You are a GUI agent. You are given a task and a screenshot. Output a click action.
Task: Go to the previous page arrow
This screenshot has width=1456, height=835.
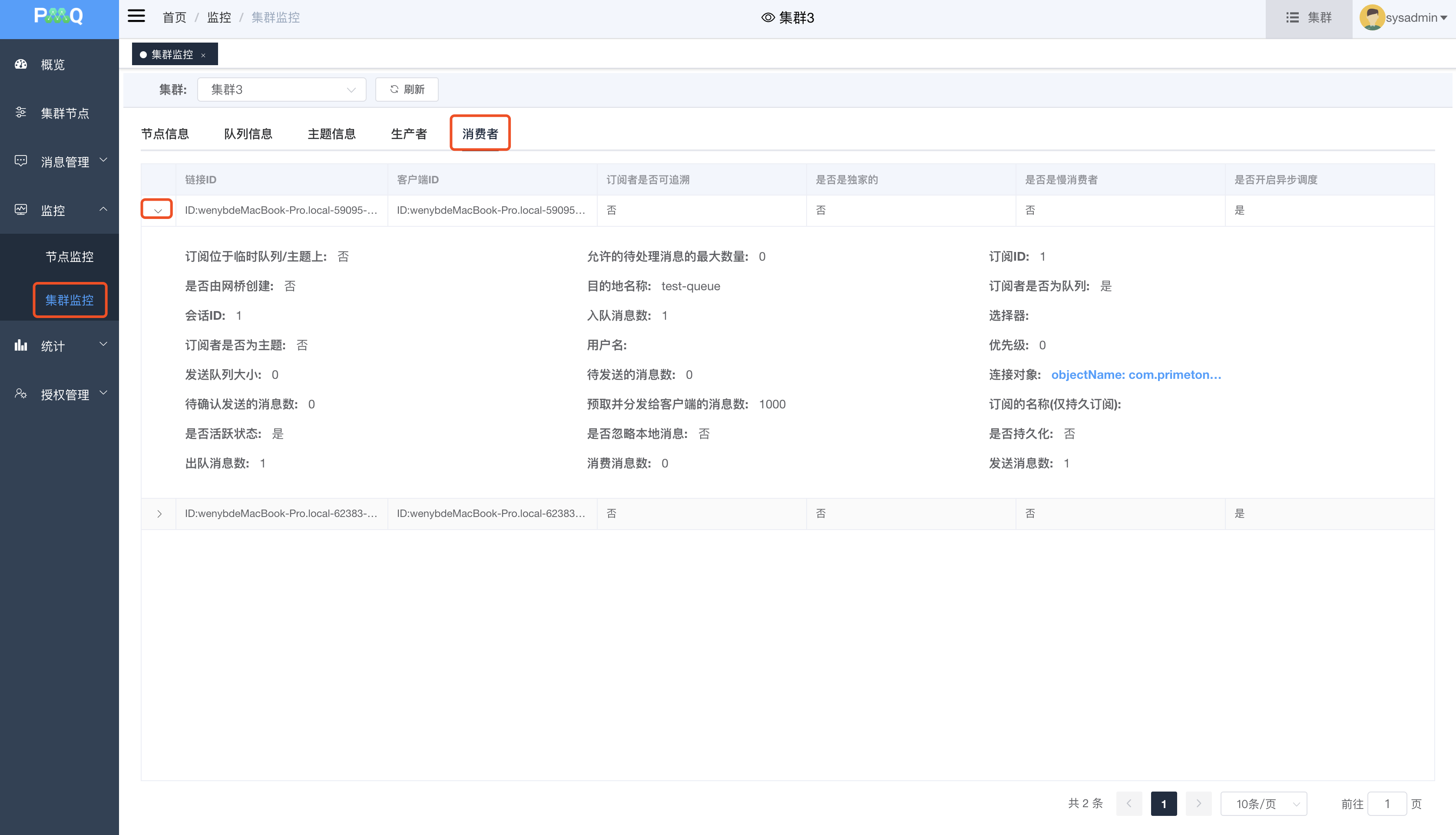[x=1128, y=803]
